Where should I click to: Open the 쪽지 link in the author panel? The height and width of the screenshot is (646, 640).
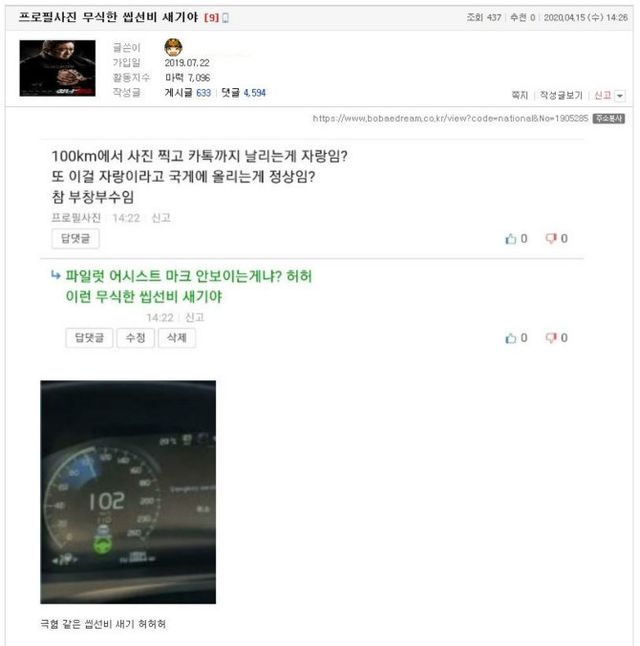(520, 96)
